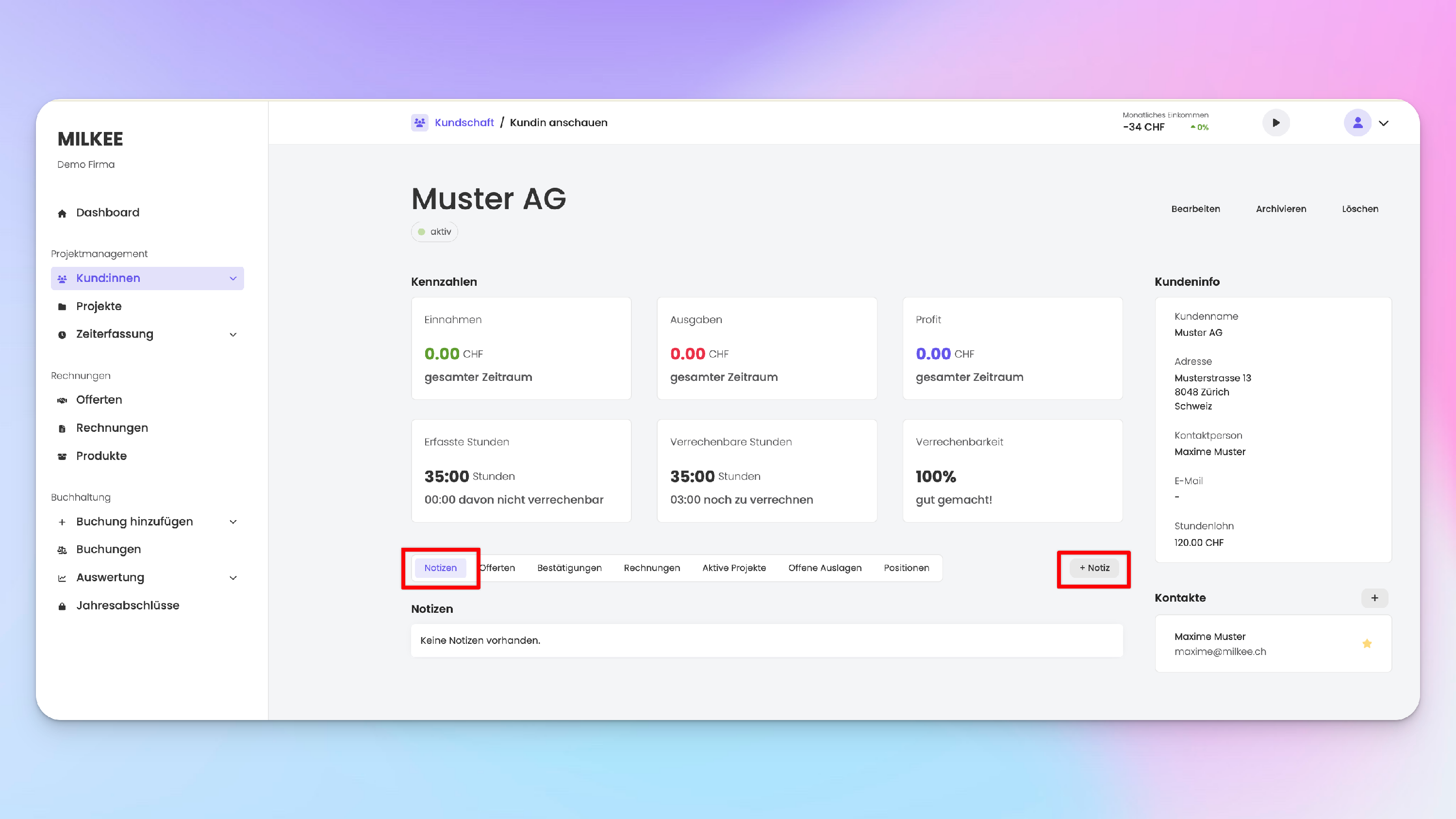Viewport: 1456px width, 819px height.
Task: Toggle the star for Maxime Muster
Action: [1367, 643]
